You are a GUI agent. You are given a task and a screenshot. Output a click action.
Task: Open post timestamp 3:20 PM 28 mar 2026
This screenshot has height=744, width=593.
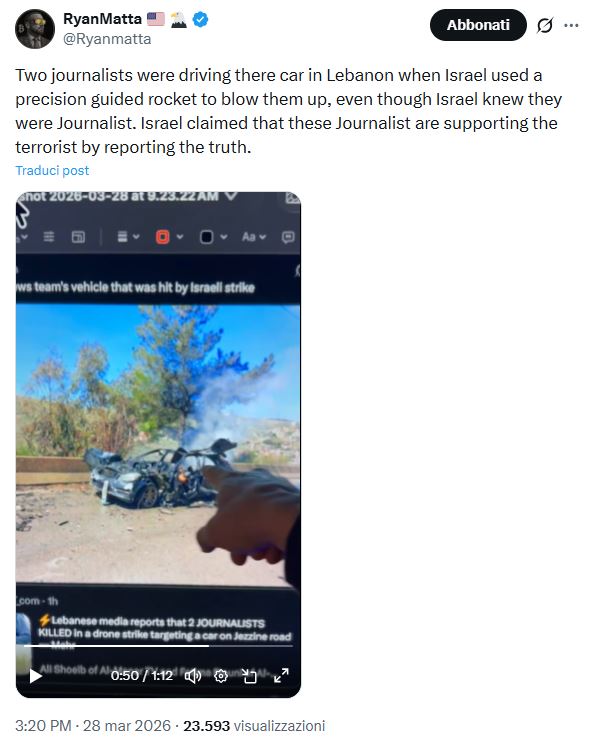coord(93,725)
